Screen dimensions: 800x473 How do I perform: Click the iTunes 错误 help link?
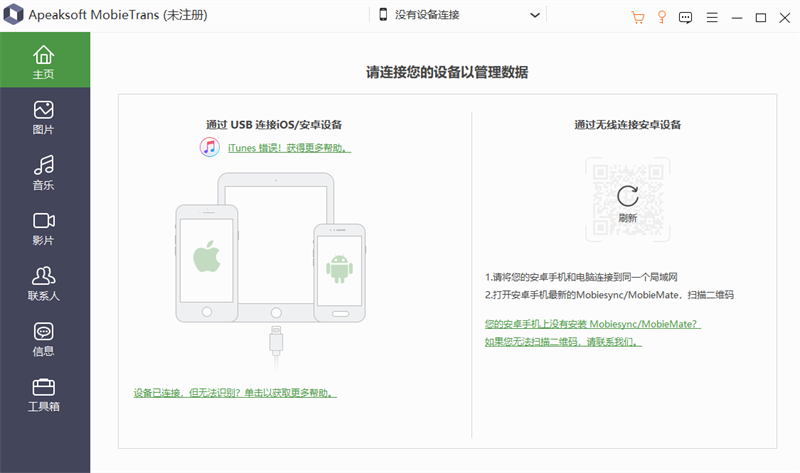pyautogui.click(x=289, y=148)
